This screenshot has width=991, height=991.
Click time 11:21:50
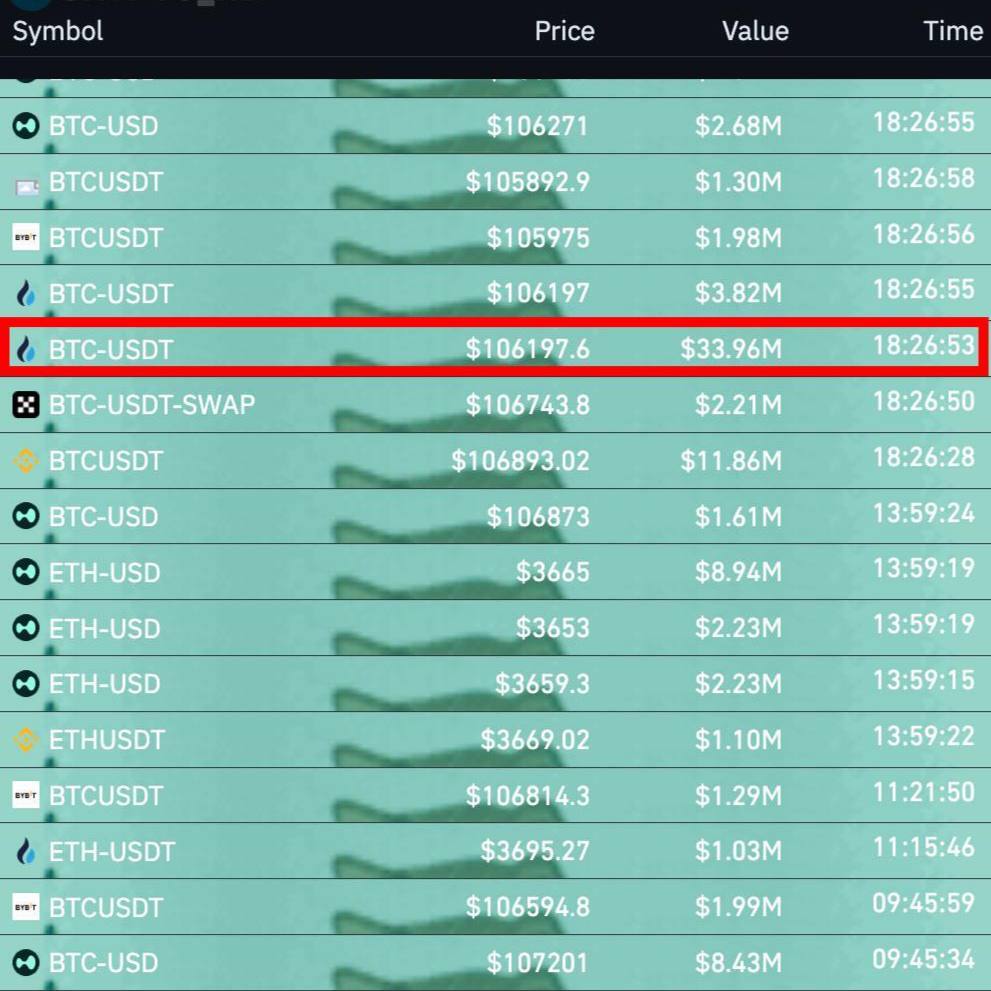[923, 792]
